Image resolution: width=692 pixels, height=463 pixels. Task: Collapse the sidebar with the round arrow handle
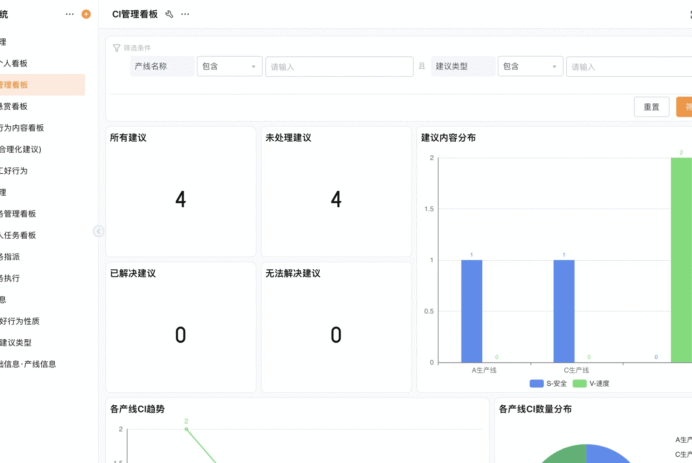pos(98,231)
